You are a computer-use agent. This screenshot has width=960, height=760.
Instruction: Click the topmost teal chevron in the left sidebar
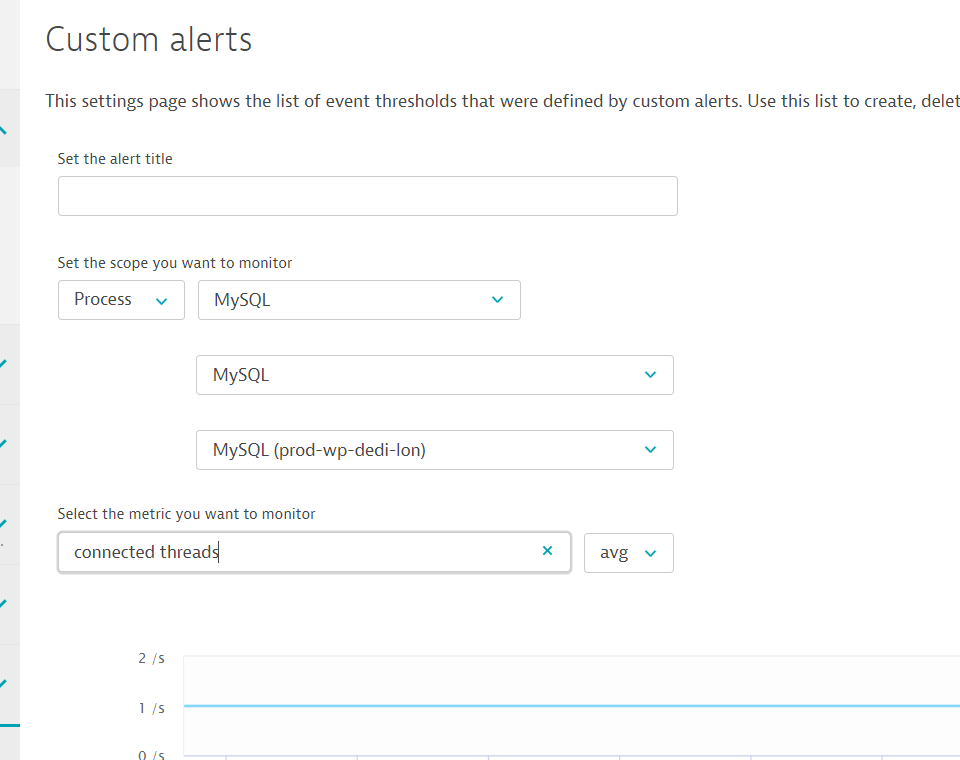tap(4, 130)
